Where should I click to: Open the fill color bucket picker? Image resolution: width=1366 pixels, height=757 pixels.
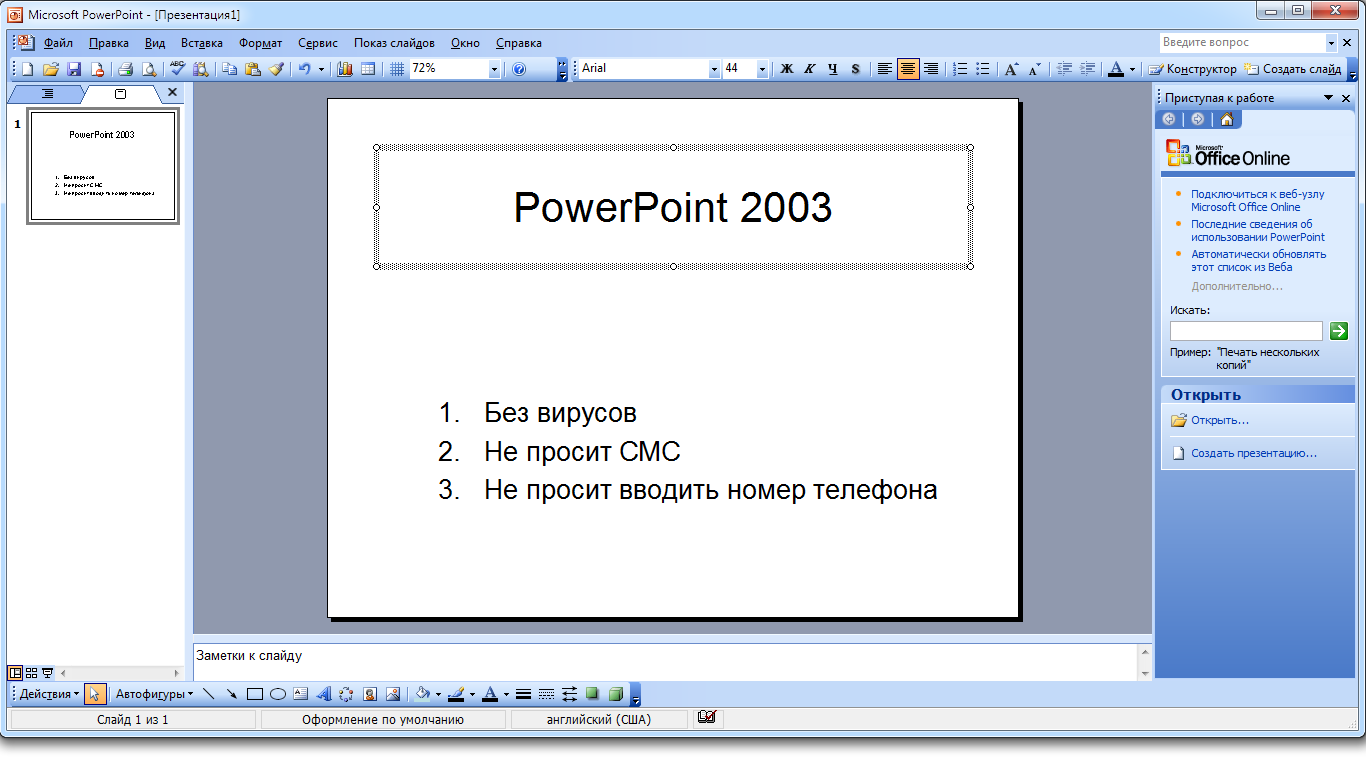423,694
